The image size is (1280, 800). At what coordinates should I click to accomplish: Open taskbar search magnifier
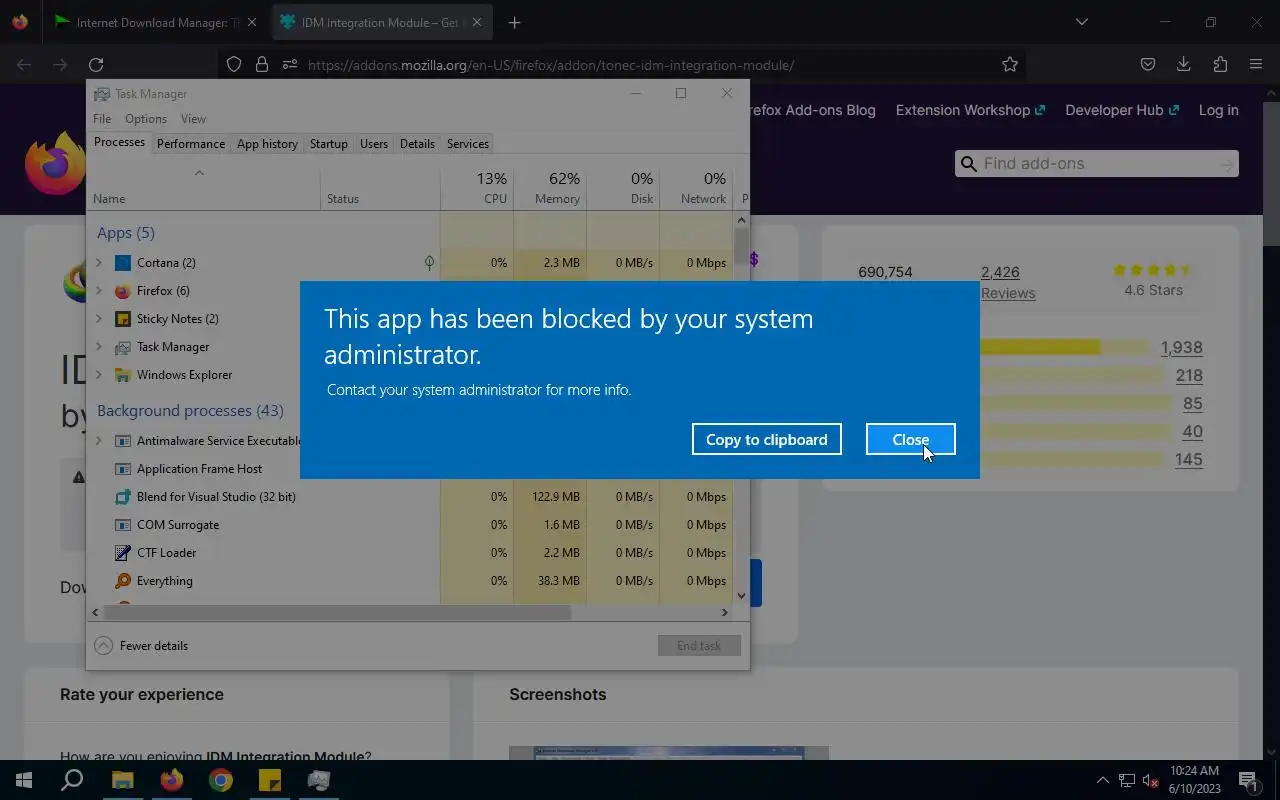(x=72, y=780)
